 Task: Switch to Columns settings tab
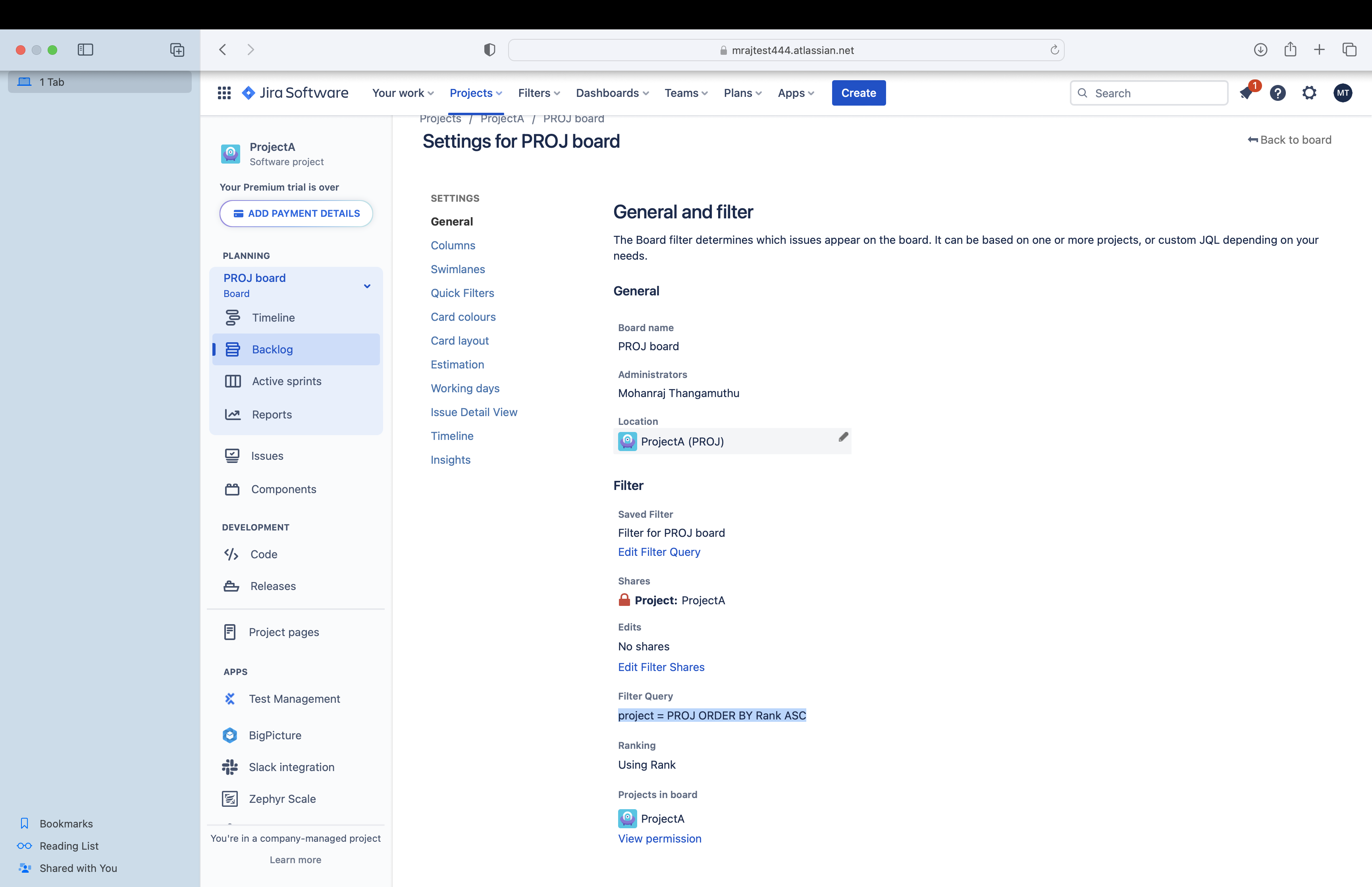[x=453, y=245]
